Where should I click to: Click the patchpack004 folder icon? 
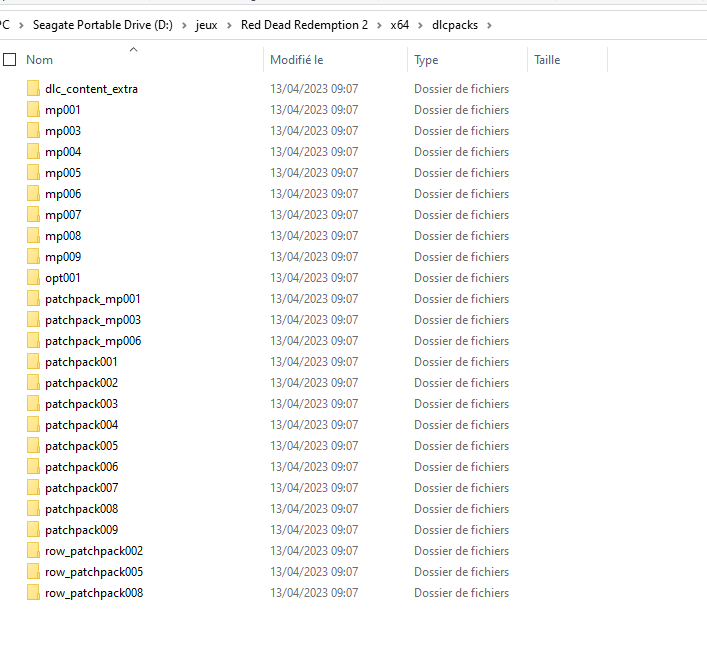click(x=33, y=425)
